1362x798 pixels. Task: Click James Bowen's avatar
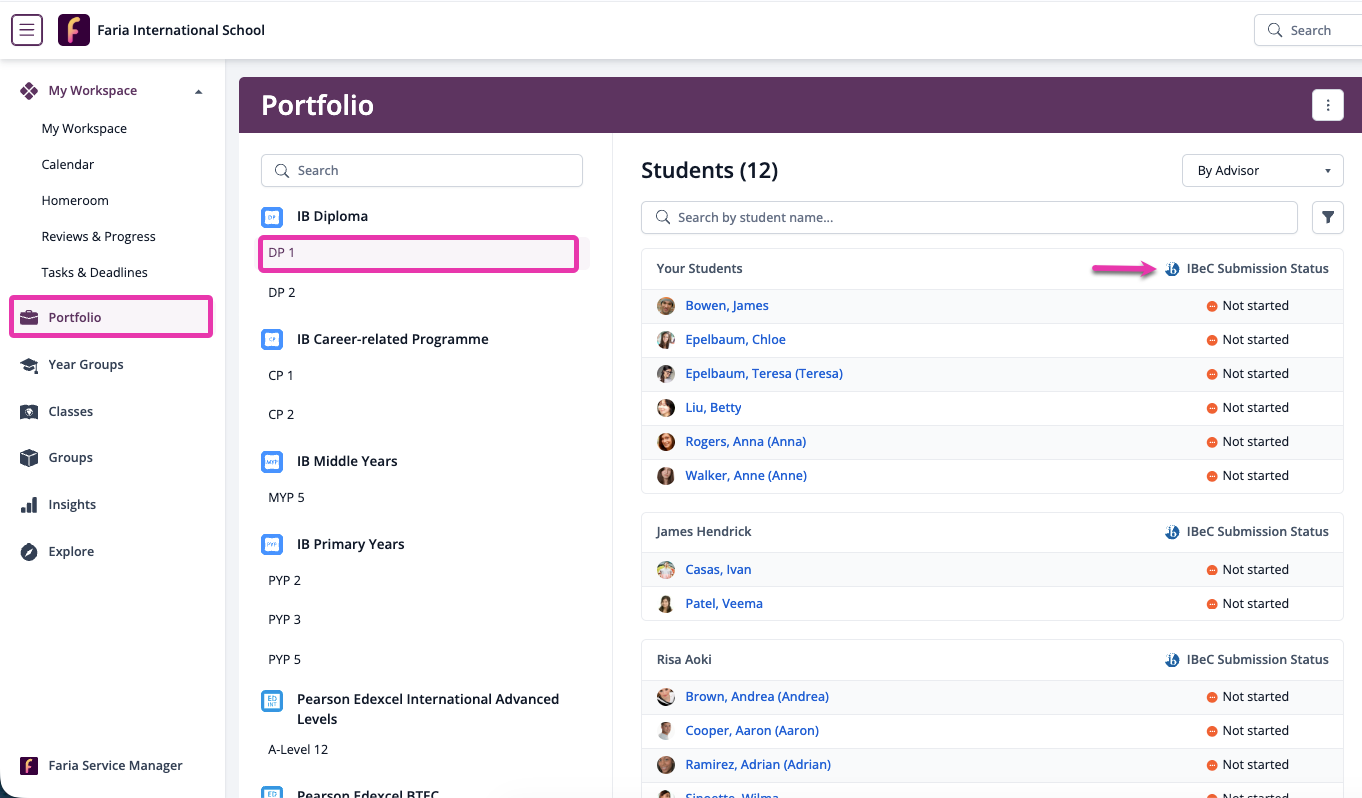click(666, 306)
